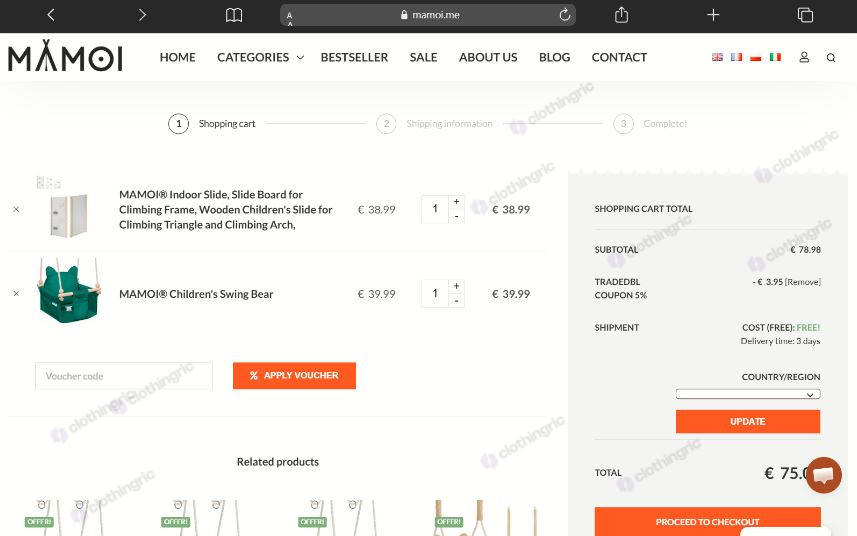Switch language to French flag

[736, 57]
